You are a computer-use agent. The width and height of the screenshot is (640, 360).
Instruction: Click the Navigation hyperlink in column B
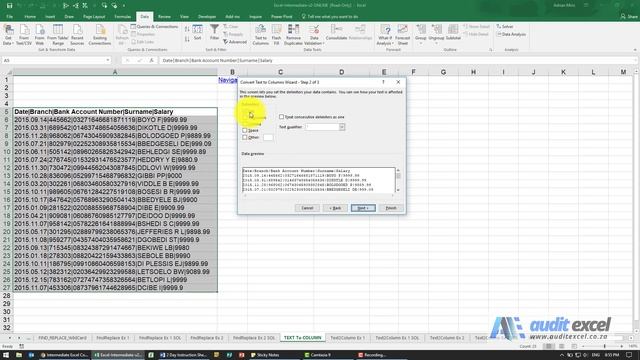228,80
